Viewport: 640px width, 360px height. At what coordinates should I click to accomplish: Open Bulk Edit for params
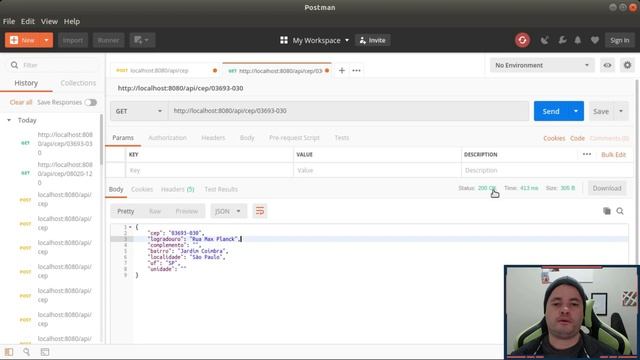[x=613, y=155]
